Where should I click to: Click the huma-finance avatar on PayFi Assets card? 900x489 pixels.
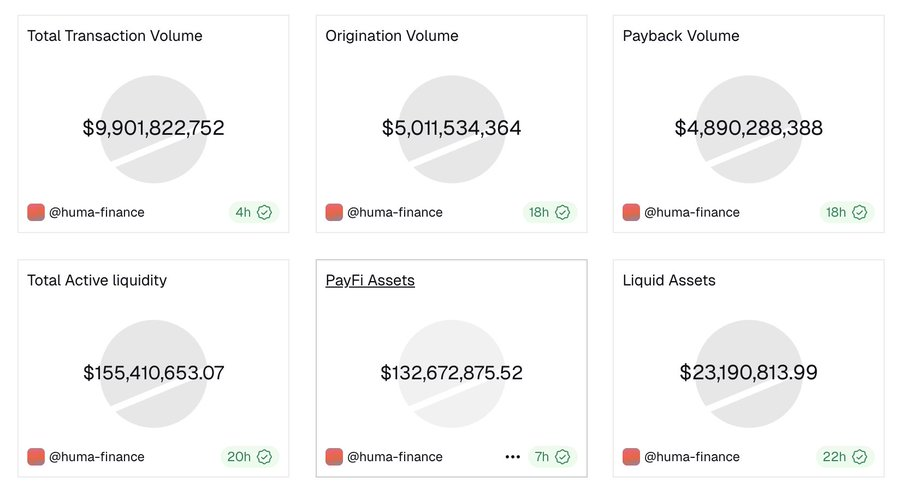click(x=334, y=457)
